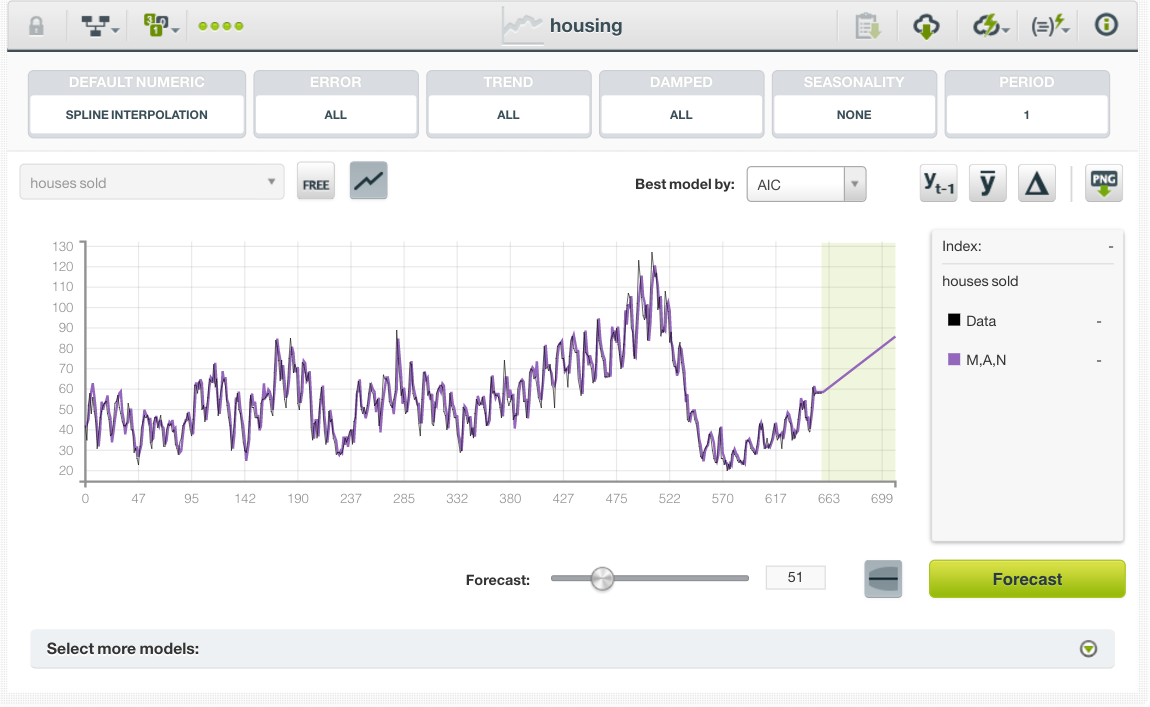Open the houses sold series selector
This screenshot has width=1150, height=707.
point(151,183)
